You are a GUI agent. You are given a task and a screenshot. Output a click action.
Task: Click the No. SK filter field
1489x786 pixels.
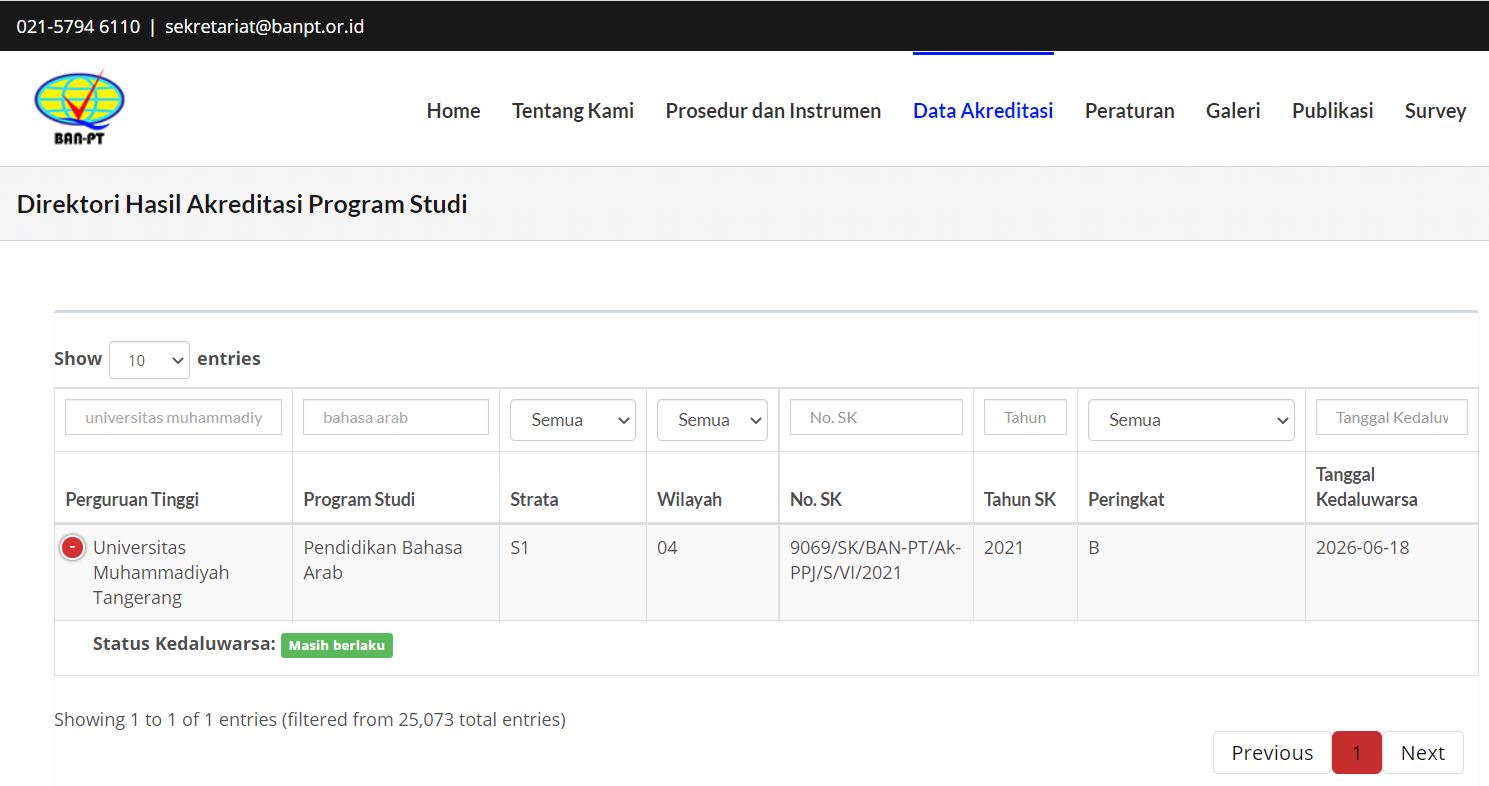pyautogui.click(x=876, y=418)
